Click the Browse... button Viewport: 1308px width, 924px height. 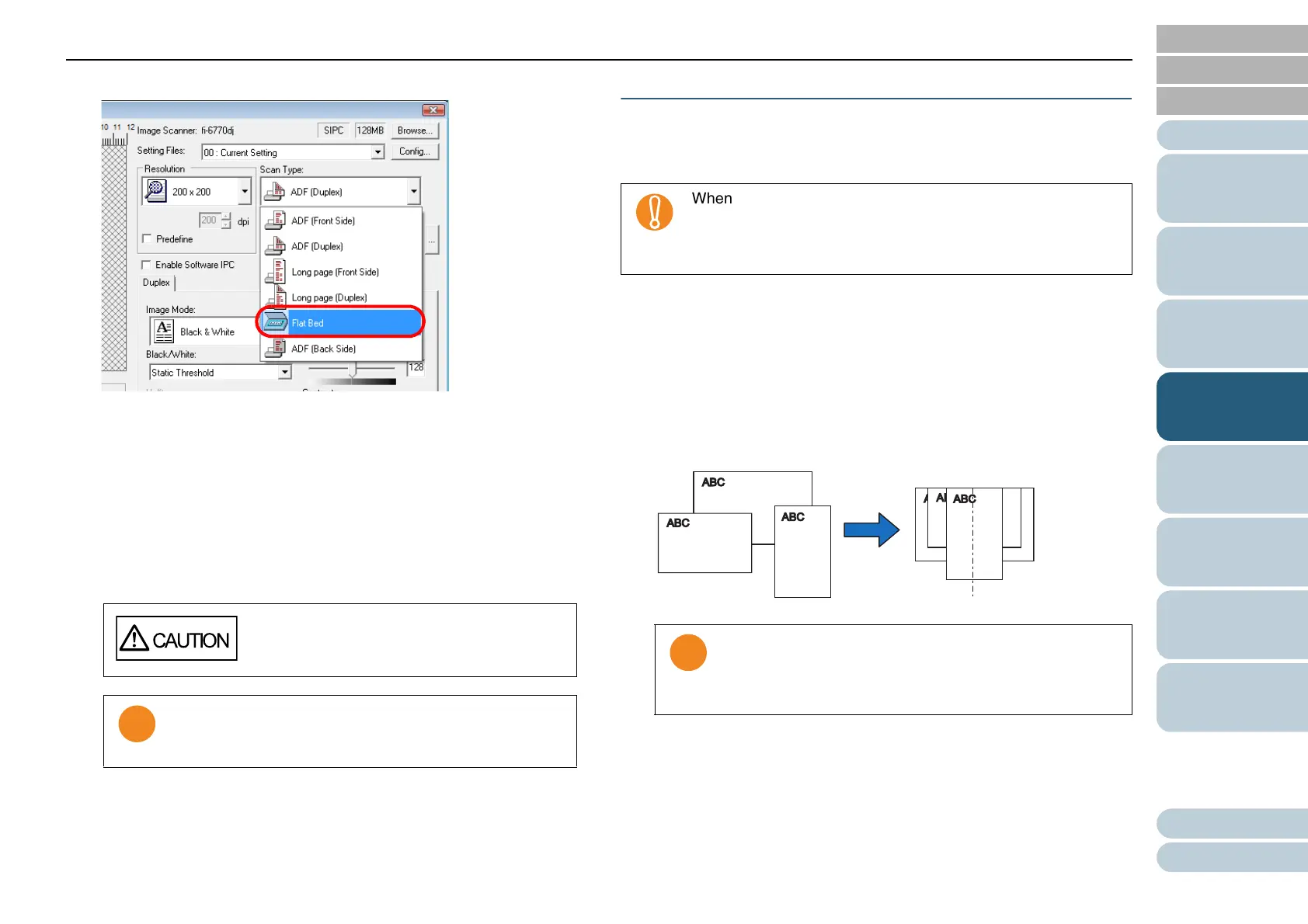point(415,130)
